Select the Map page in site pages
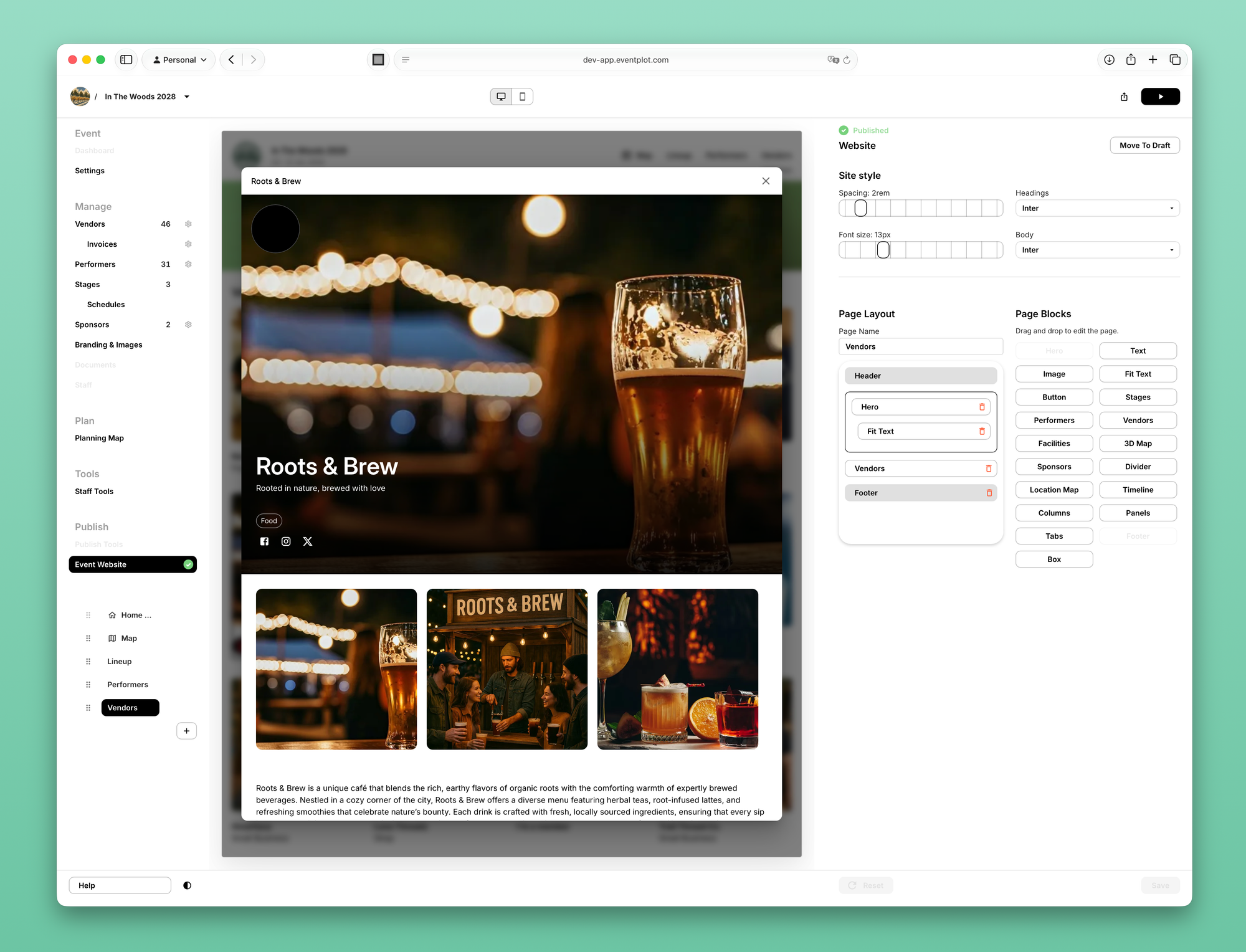This screenshot has height=952, width=1246. [122, 638]
